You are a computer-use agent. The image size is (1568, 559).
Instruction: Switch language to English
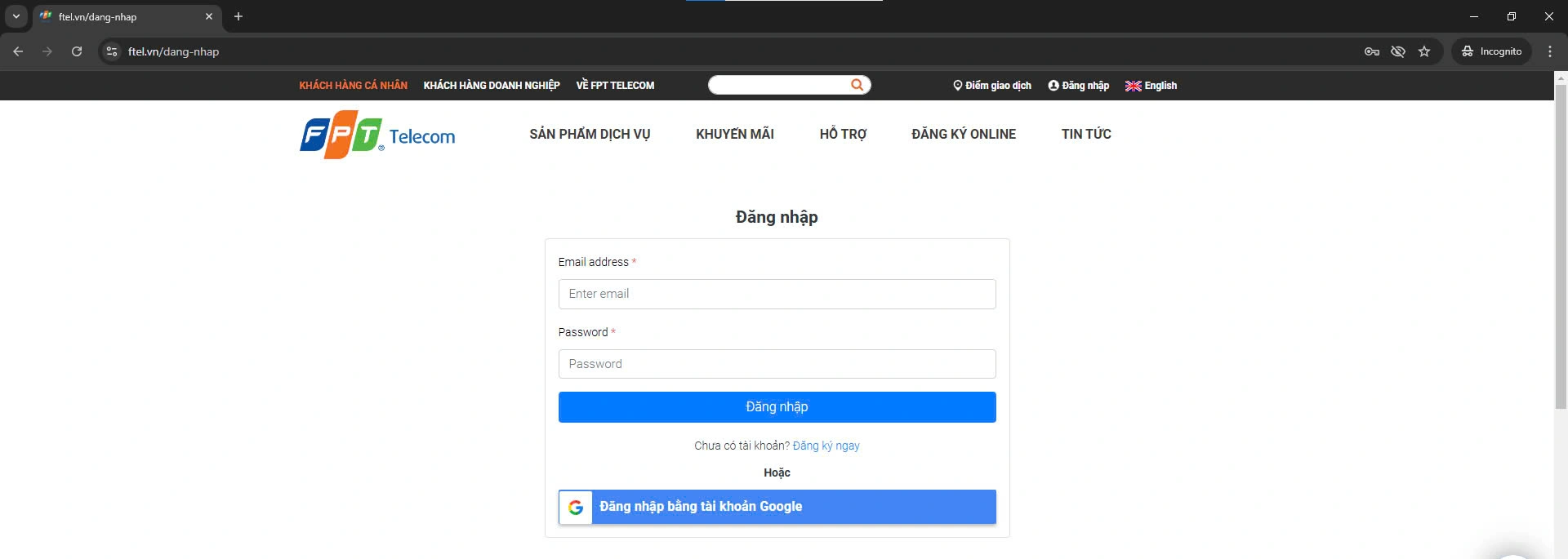[1151, 86]
